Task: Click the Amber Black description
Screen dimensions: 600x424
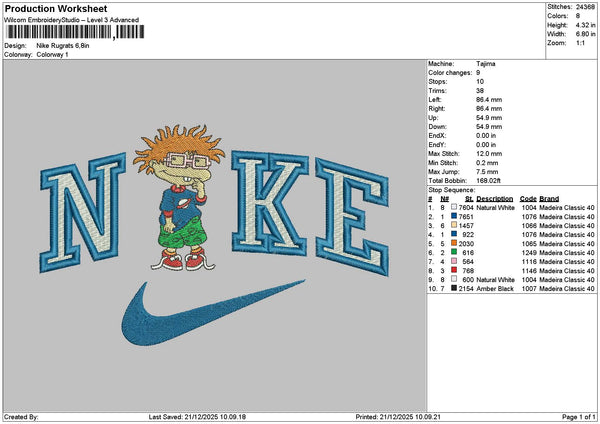Action: (x=495, y=289)
